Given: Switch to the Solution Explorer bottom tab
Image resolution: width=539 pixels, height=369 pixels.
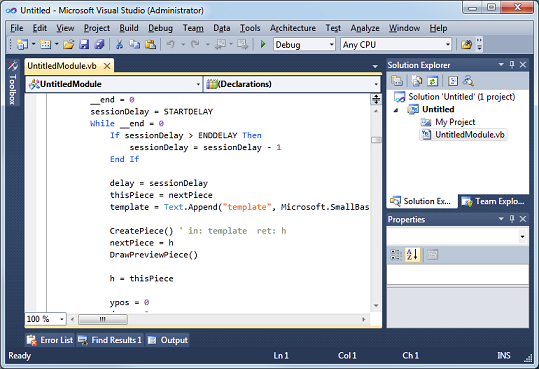Looking at the screenshot, I should 421,202.
